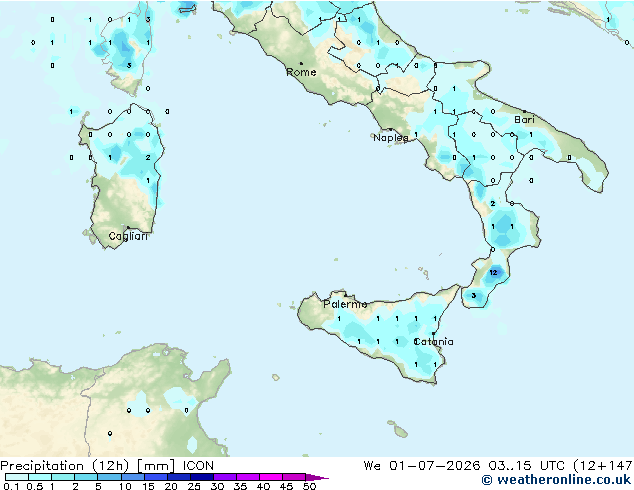
Task: Click the purple arrow beyond the legend's 50
Action: click(317, 477)
